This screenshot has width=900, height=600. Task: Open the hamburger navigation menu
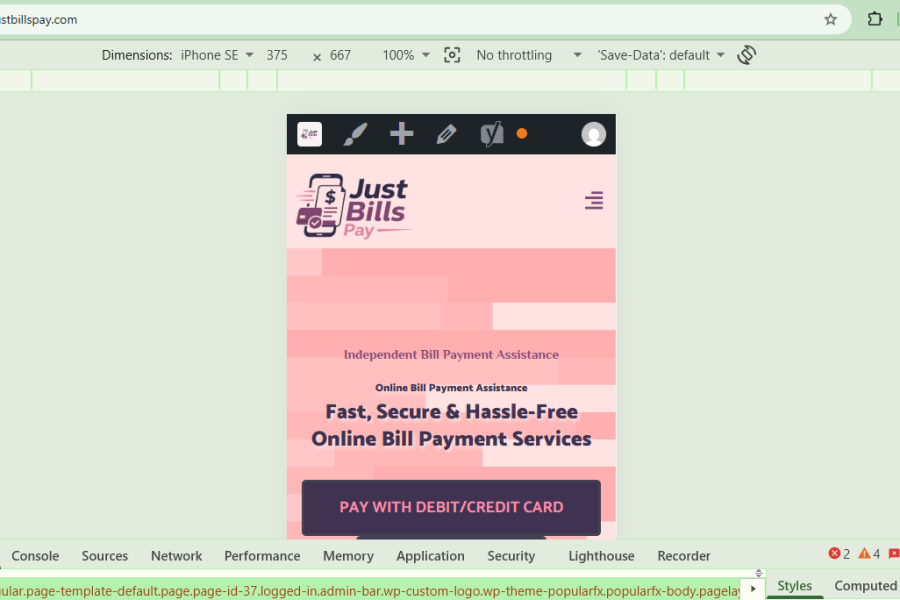(594, 200)
